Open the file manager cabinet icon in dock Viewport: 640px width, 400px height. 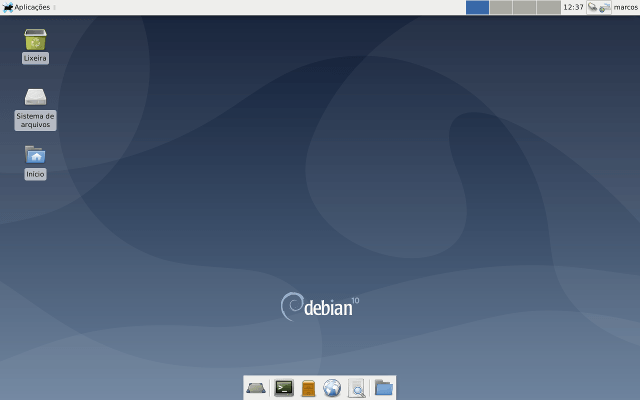click(x=309, y=388)
